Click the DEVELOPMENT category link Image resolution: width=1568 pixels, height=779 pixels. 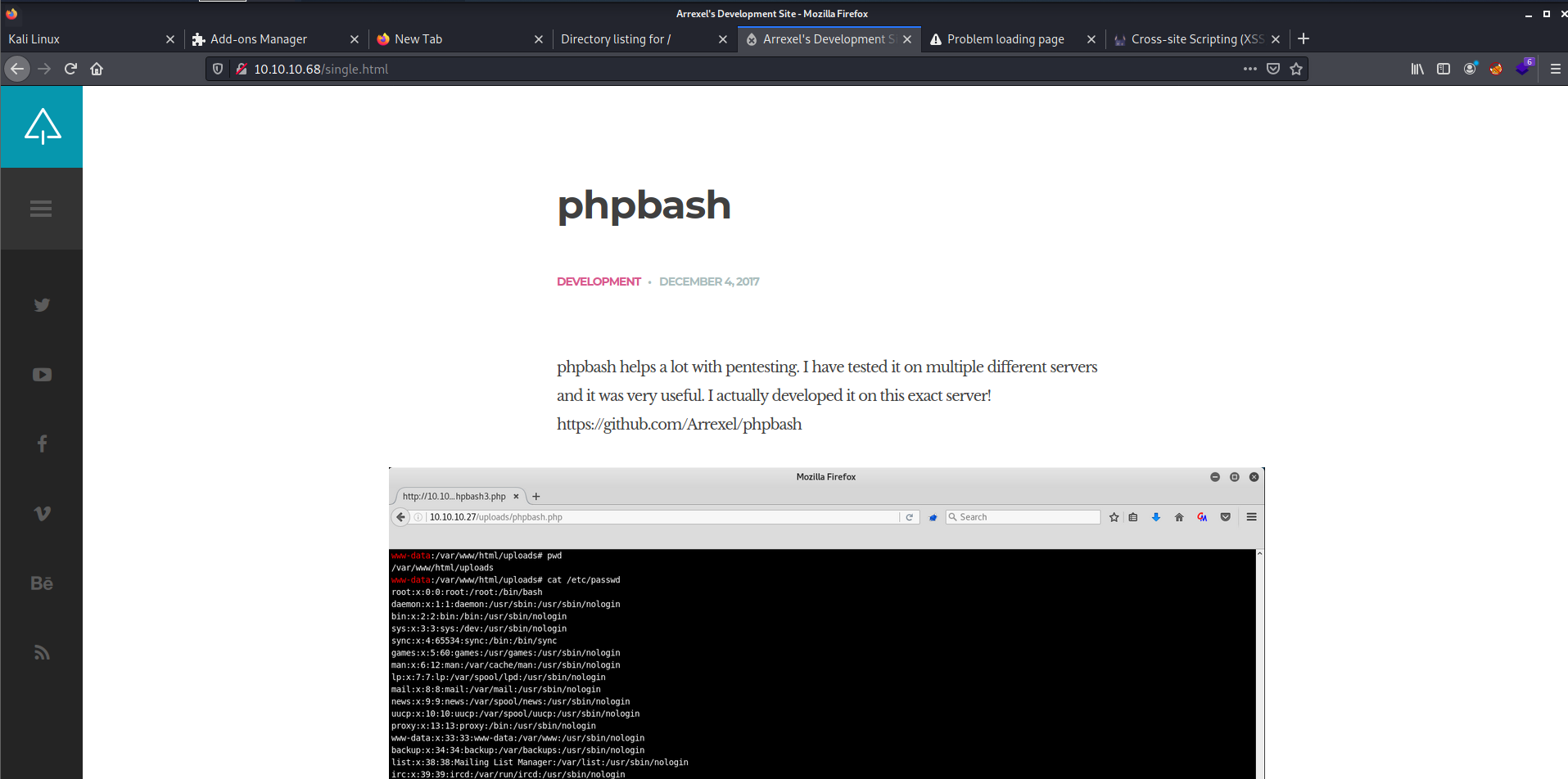point(599,281)
